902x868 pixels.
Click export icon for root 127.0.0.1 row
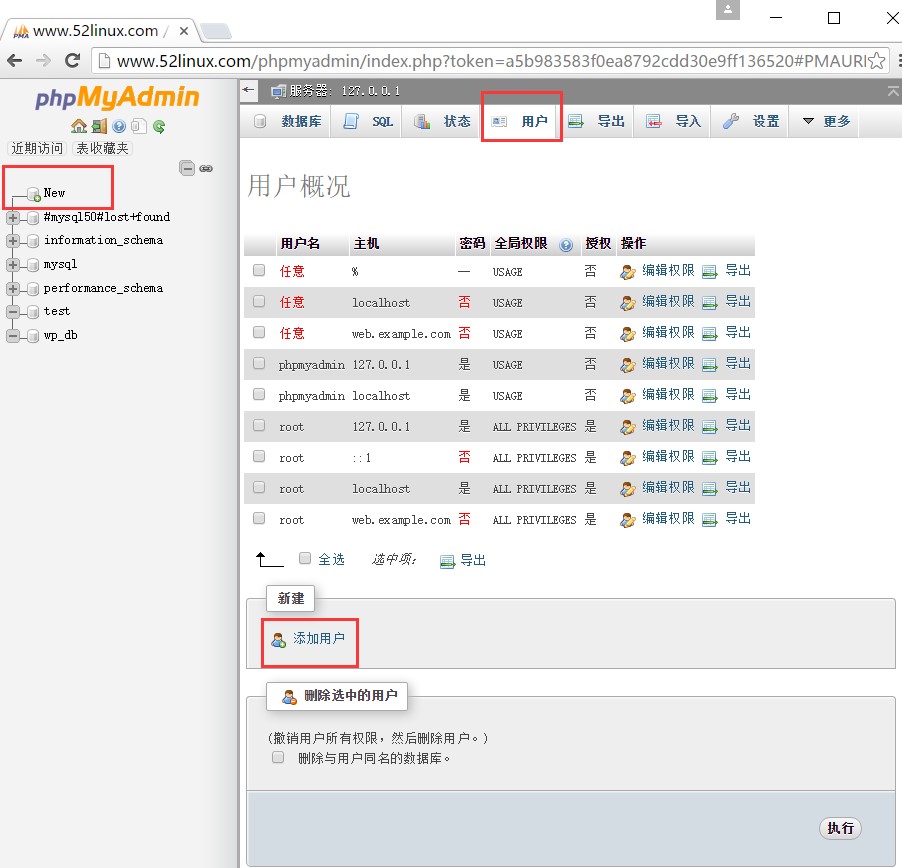710,427
